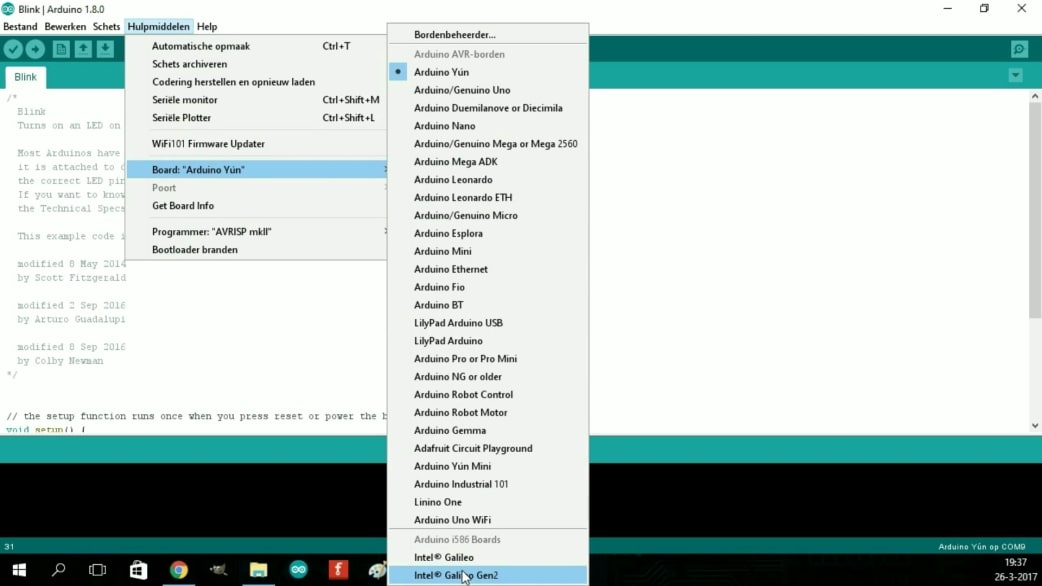This screenshot has width=1042, height=586.
Task: Click the Save sketch down-arrow icon
Action: coord(105,49)
